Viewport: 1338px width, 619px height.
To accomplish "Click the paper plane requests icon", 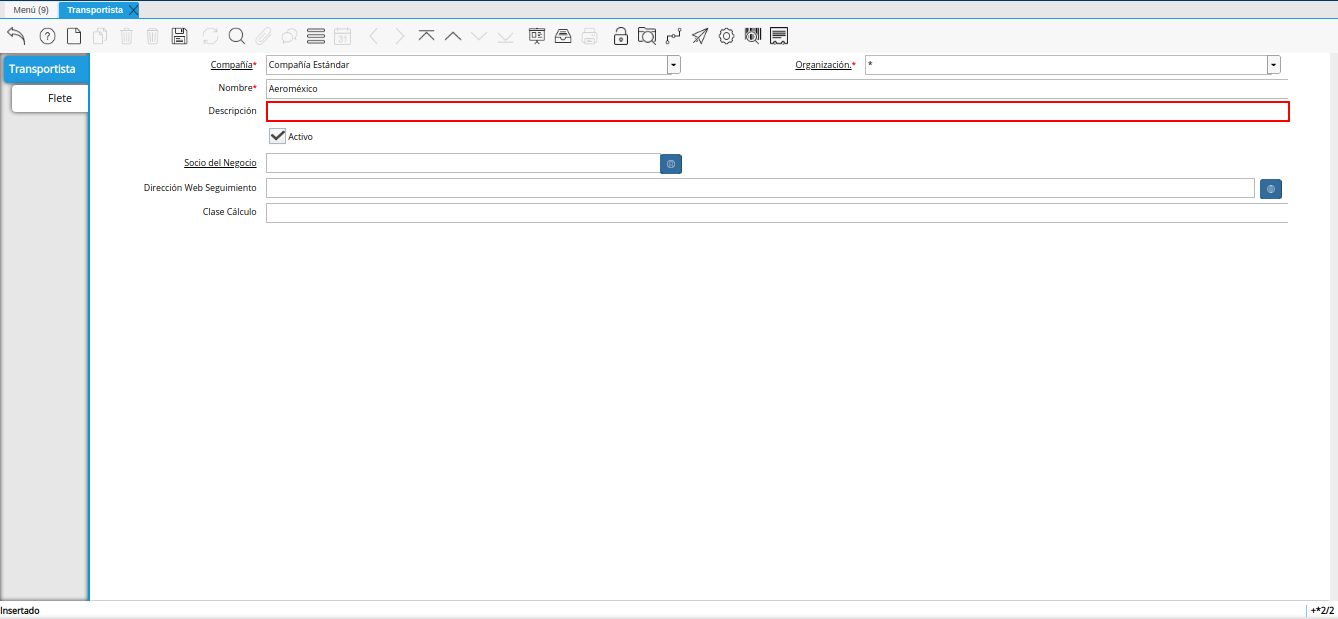I will [700, 36].
